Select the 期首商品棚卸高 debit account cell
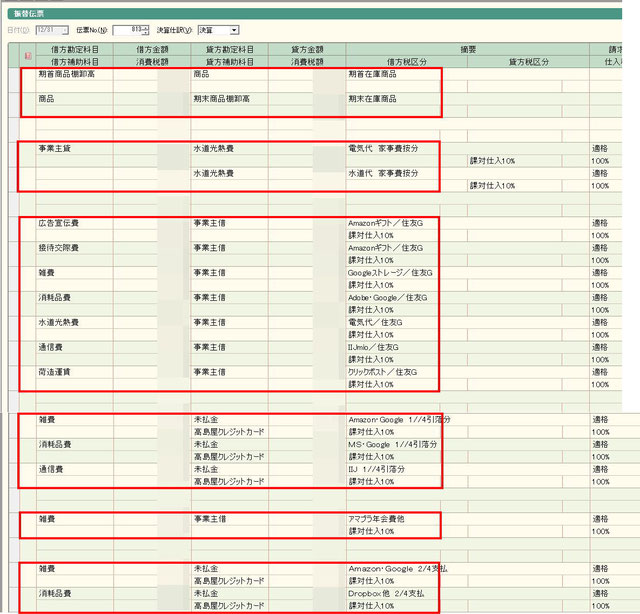This screenshot has width=640, height=614. coord(75,74)
